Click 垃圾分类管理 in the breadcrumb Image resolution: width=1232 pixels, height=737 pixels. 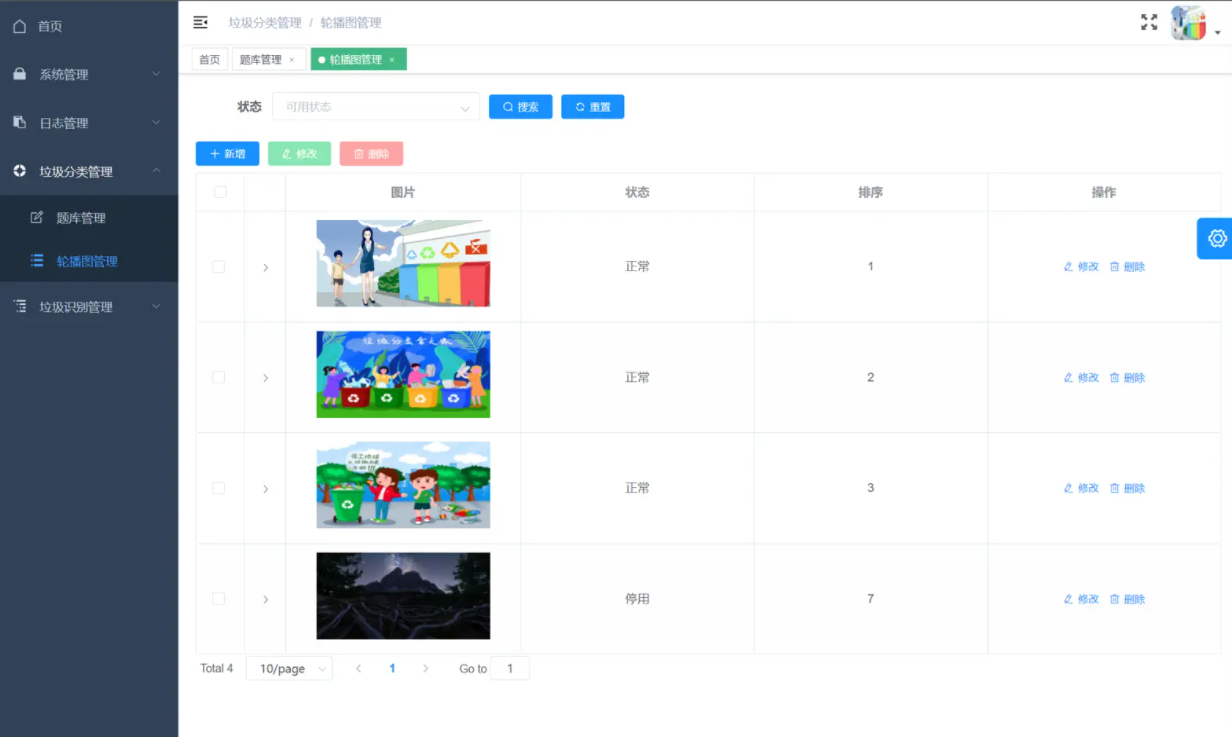point(263,22)
